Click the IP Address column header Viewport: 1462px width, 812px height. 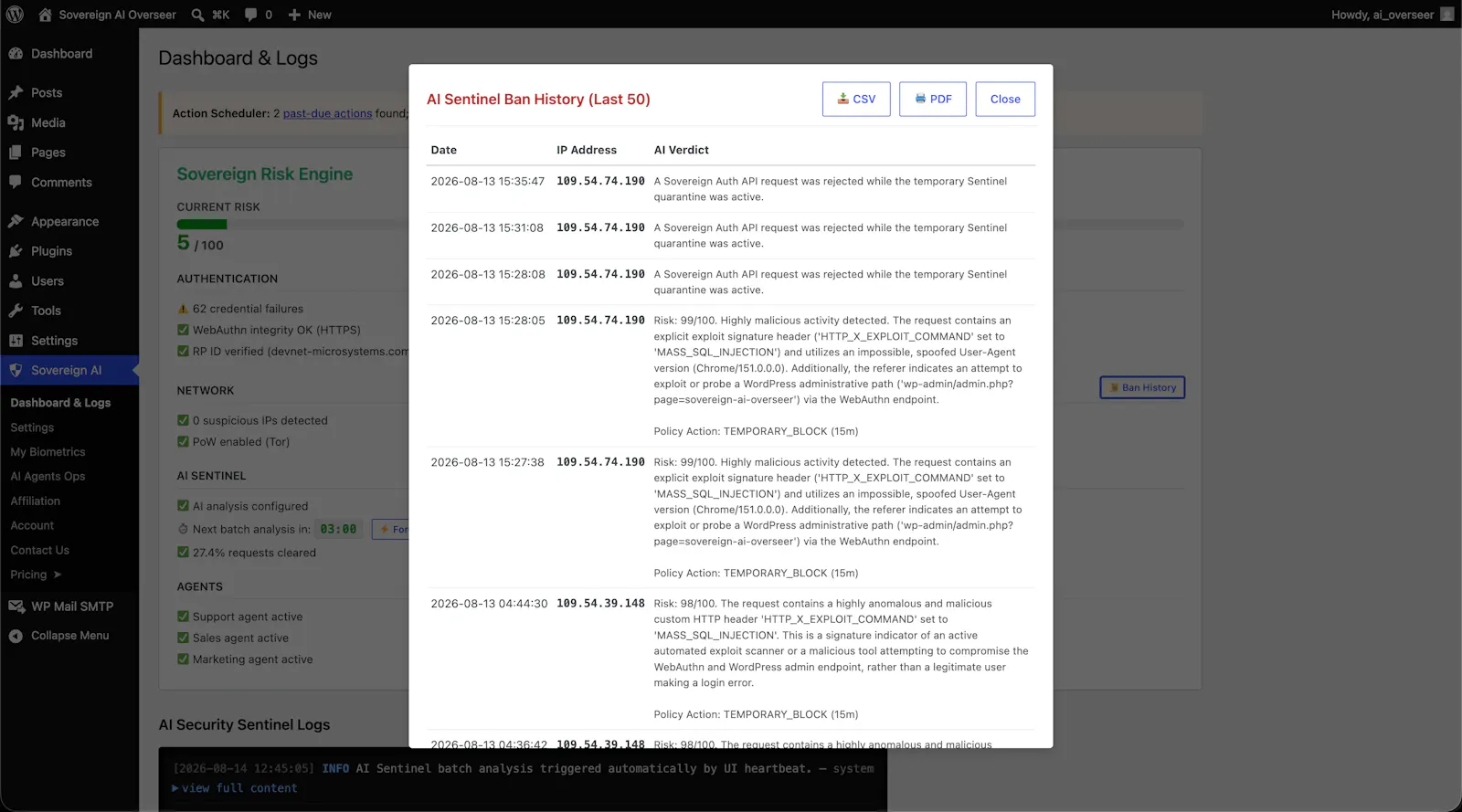tap(587, 150)
